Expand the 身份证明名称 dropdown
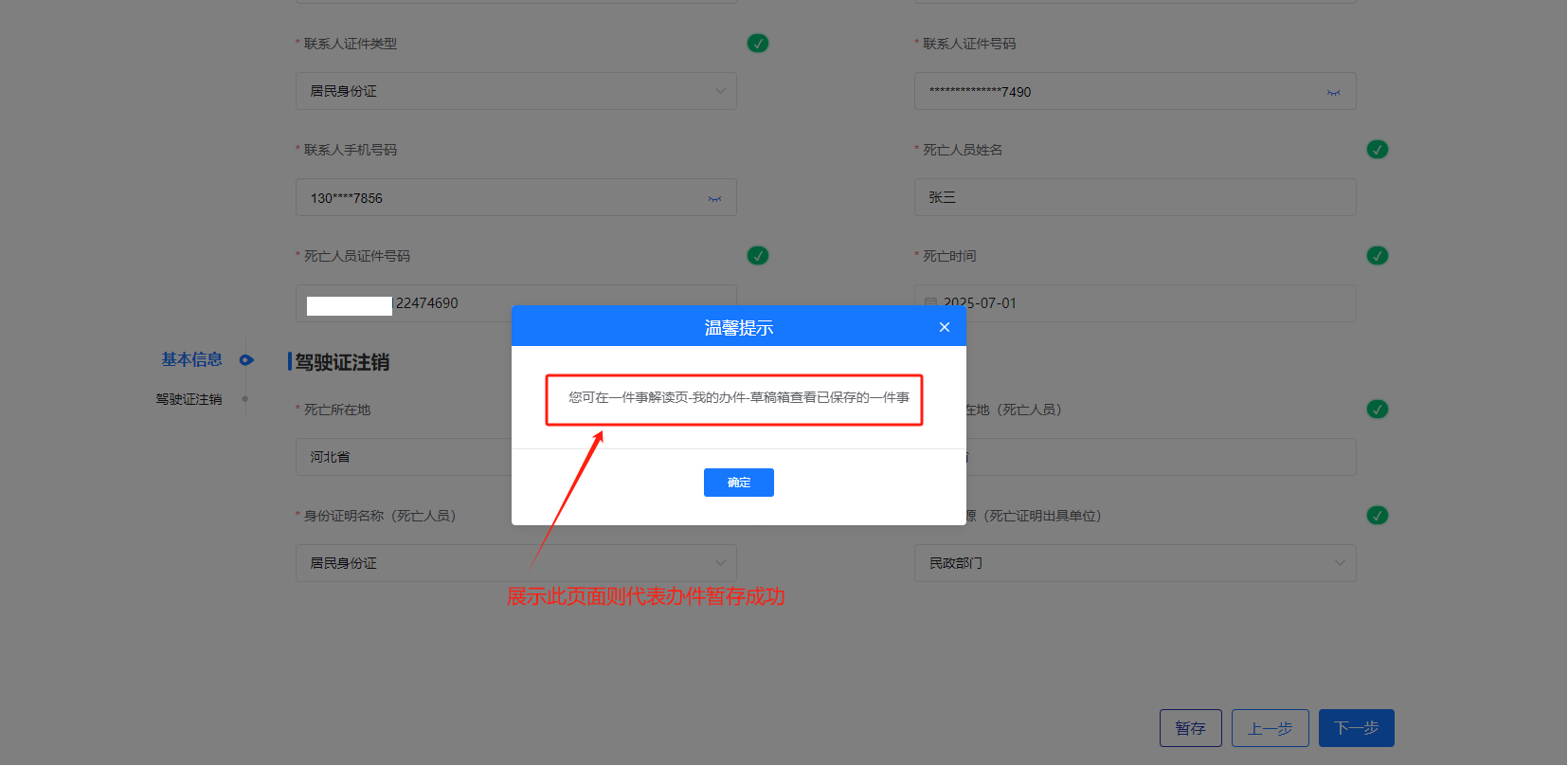The height and width of the screenshot is (766, 1568). [515, 563]
